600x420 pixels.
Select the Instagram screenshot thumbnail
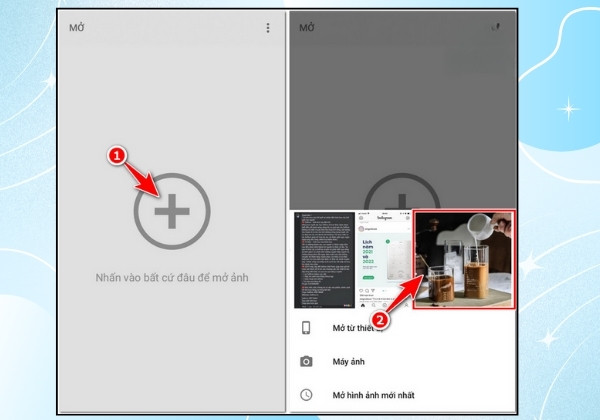(x=384, y=260)
